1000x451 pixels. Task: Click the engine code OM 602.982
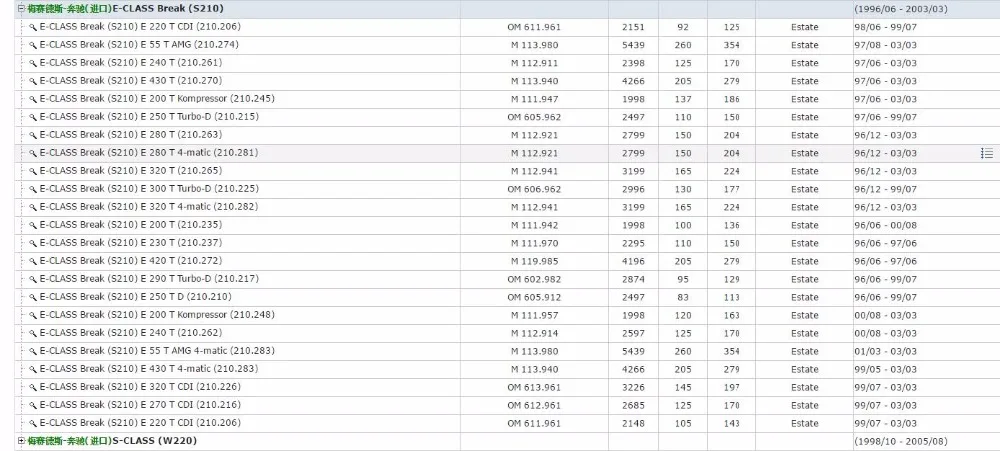point(534,279)
